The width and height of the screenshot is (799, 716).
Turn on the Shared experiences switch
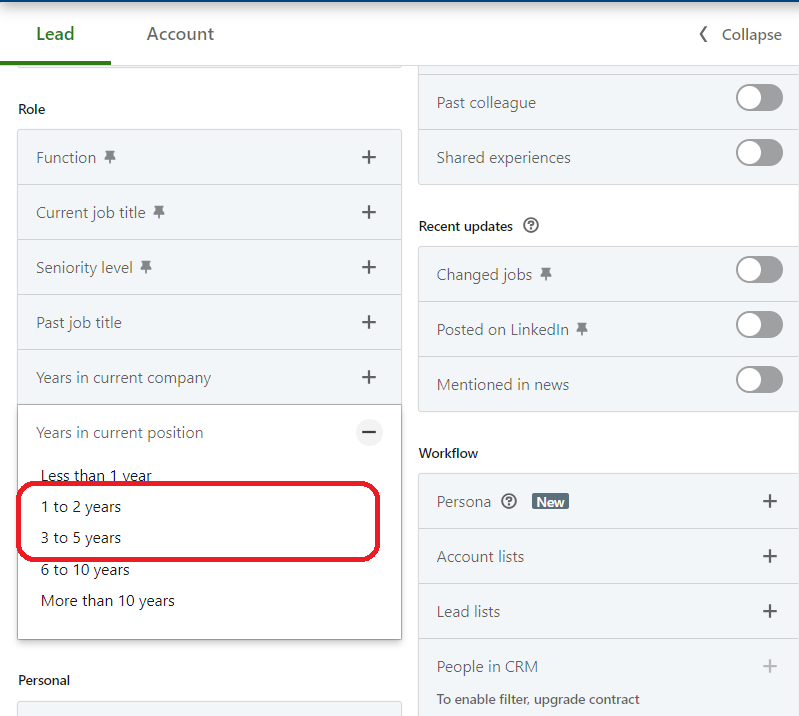tap(759, 153)
